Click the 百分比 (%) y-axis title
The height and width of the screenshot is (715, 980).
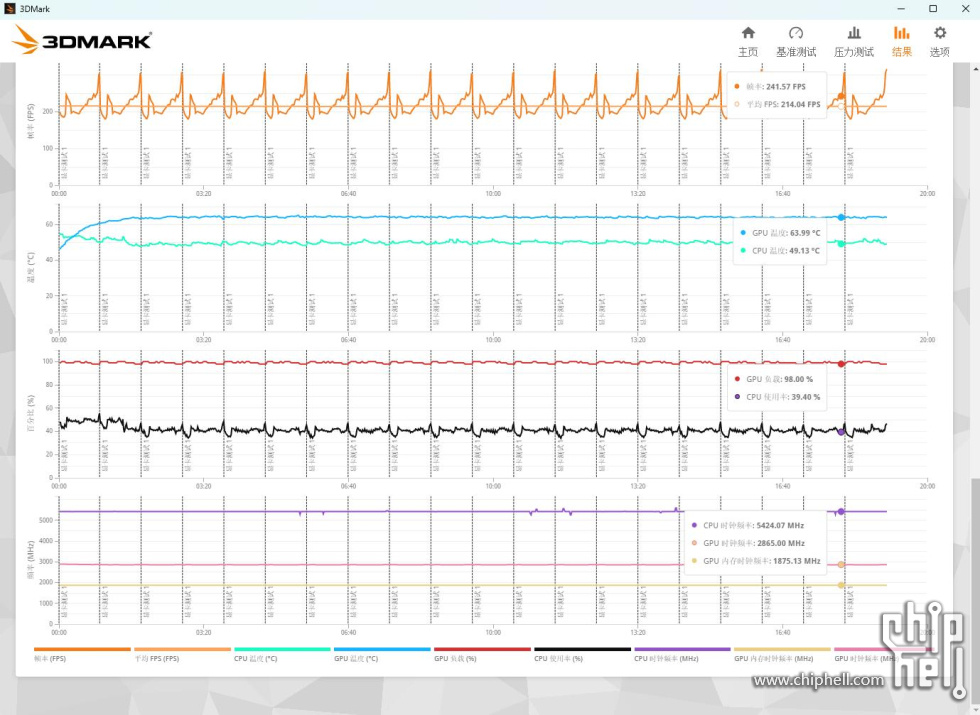coord(31,414)
